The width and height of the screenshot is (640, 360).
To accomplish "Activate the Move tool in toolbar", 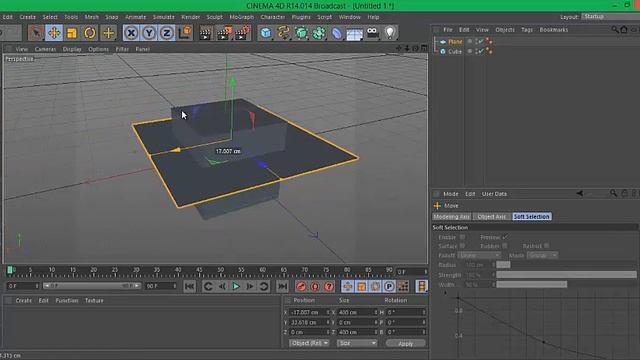I will tap(54, 33).
